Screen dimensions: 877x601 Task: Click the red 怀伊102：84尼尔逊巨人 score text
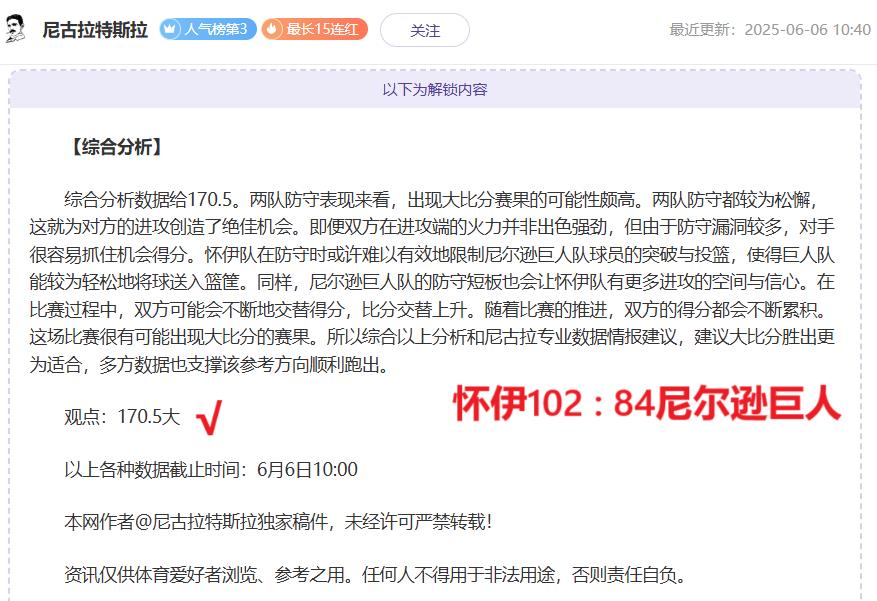(647, 404)
